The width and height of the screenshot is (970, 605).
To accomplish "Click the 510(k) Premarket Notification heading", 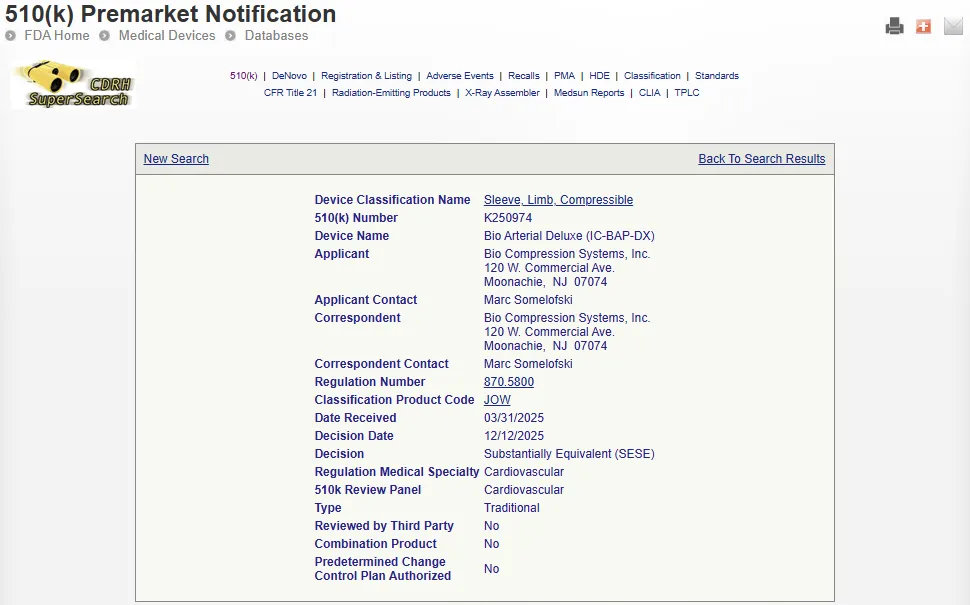I will tap(171, 14).
